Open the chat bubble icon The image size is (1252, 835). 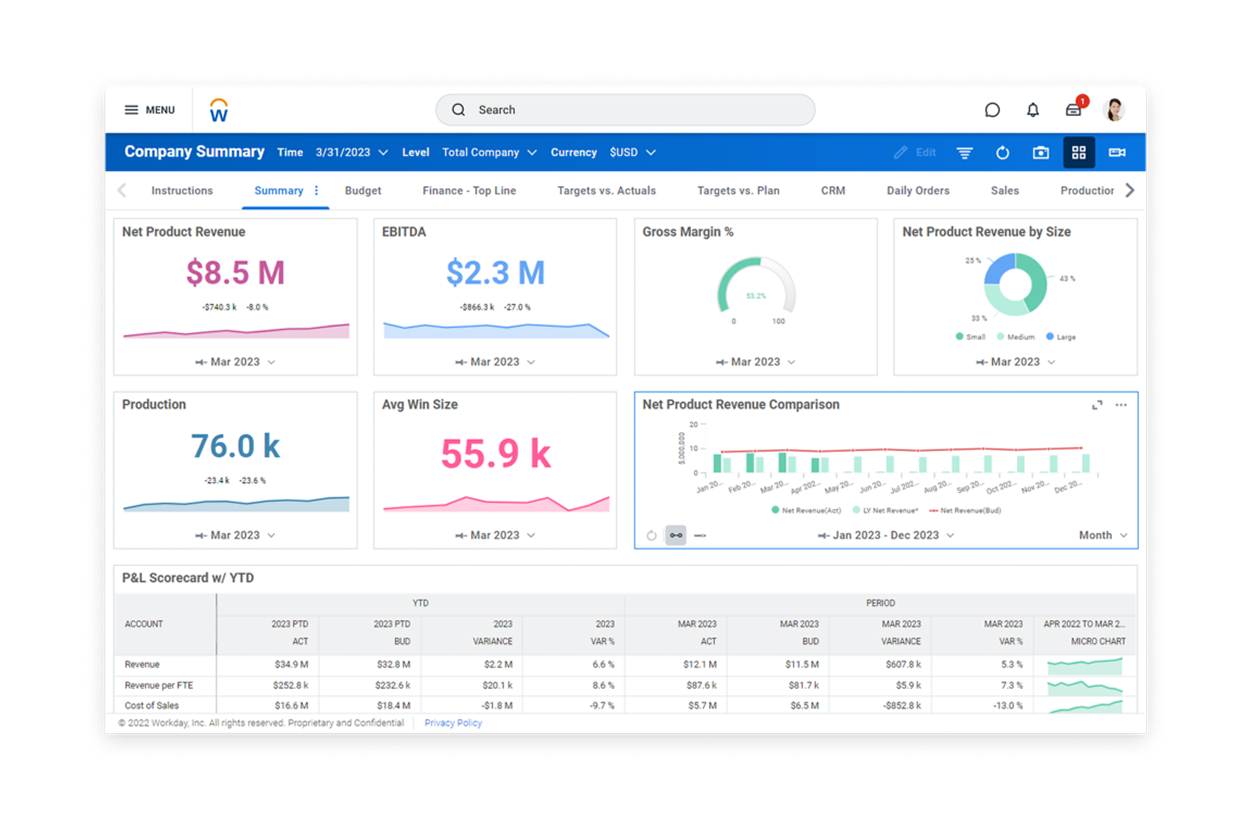992,110
